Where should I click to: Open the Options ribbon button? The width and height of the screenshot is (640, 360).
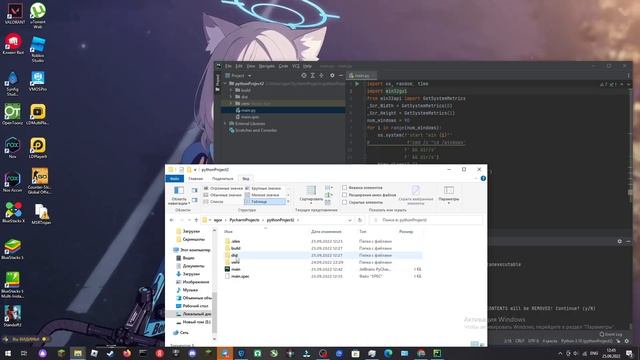coord(449,194)
